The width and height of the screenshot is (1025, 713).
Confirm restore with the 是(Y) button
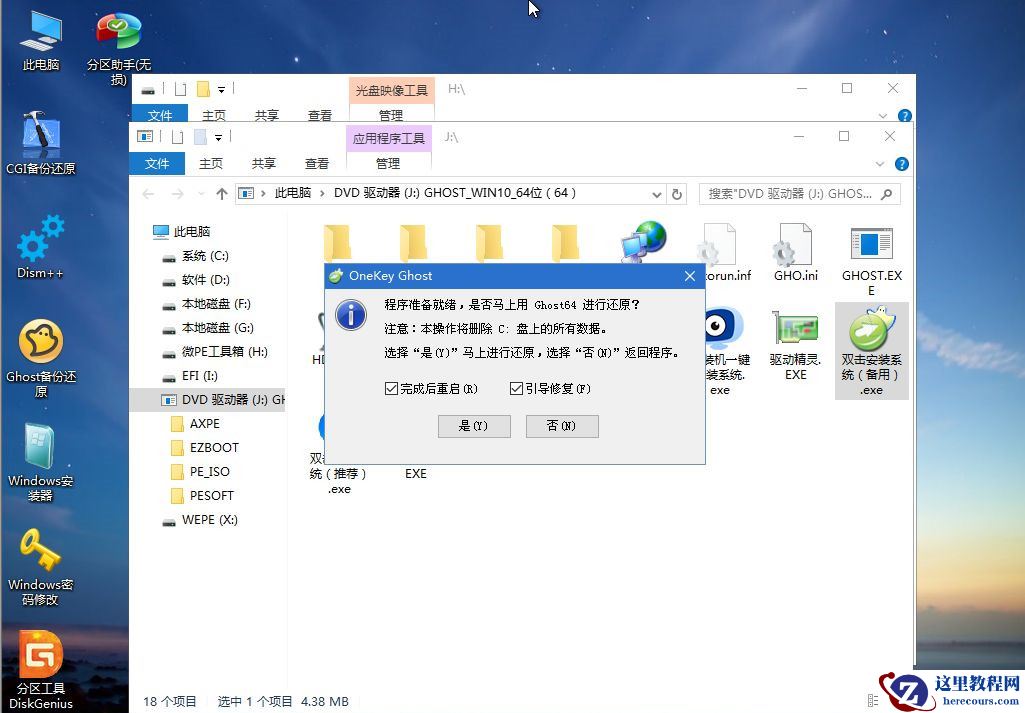point(473,425)
